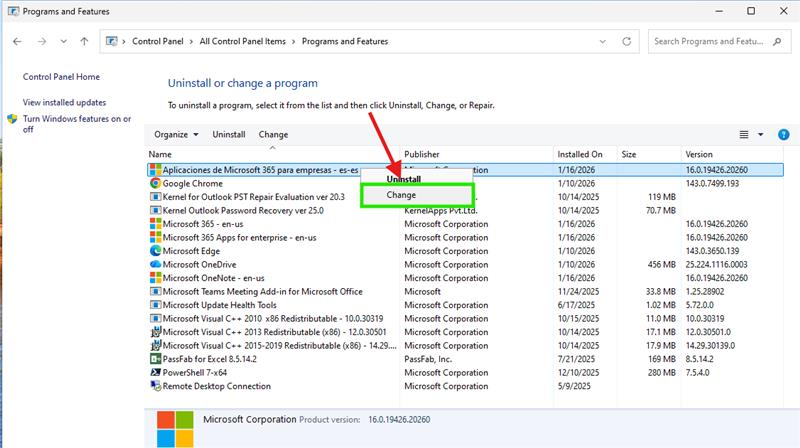Viewport: 800px width, 448px height.
Task: Click the Windows features shield icon
Action: (x=12, y=119)
